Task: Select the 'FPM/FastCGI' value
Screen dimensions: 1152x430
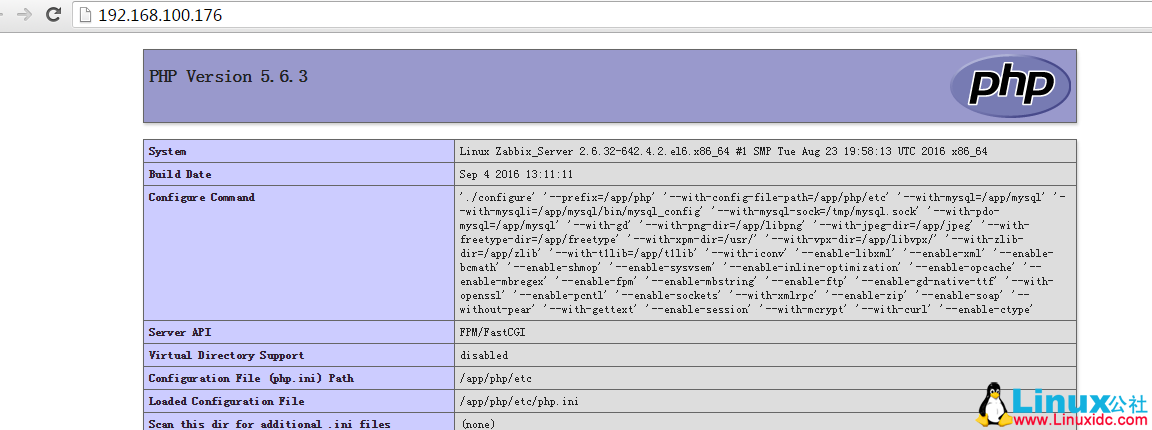Action: [x=492, y=332]
